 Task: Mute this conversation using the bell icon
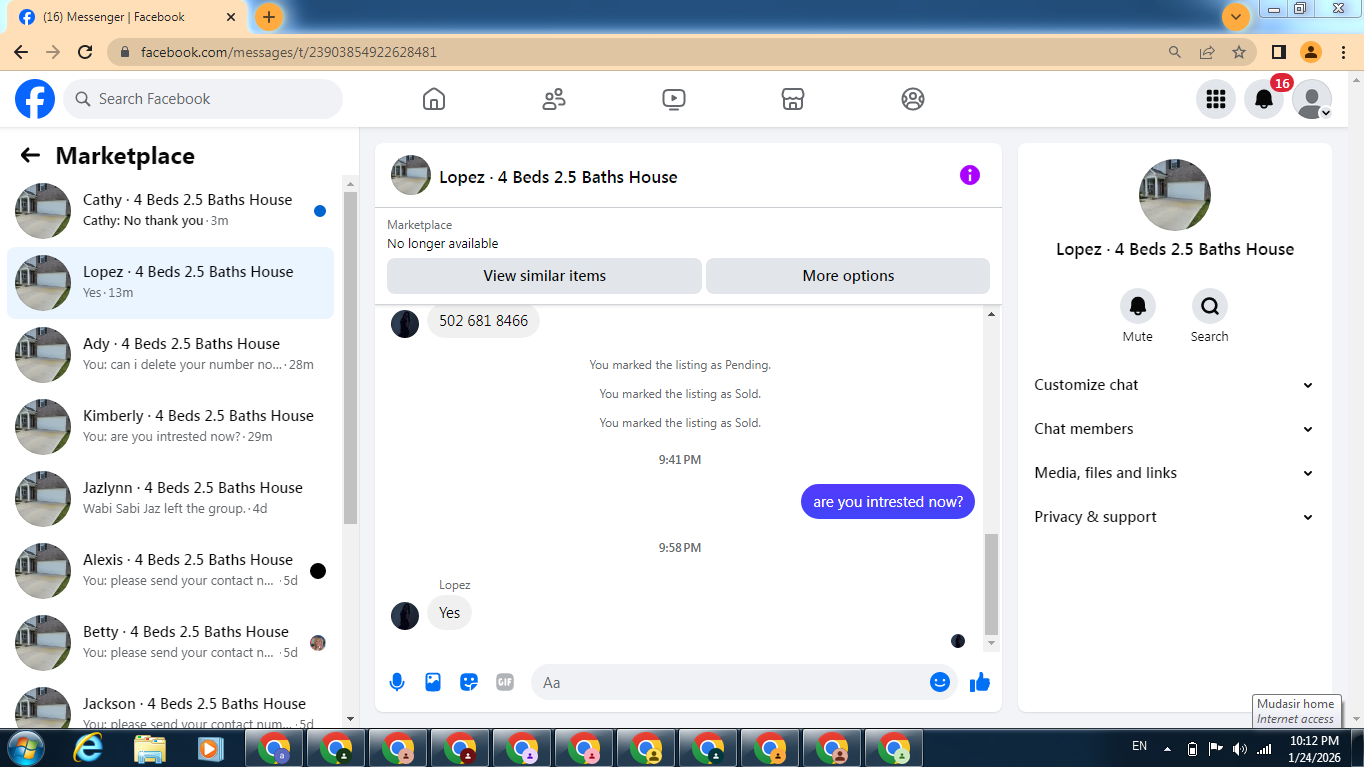1137,306
